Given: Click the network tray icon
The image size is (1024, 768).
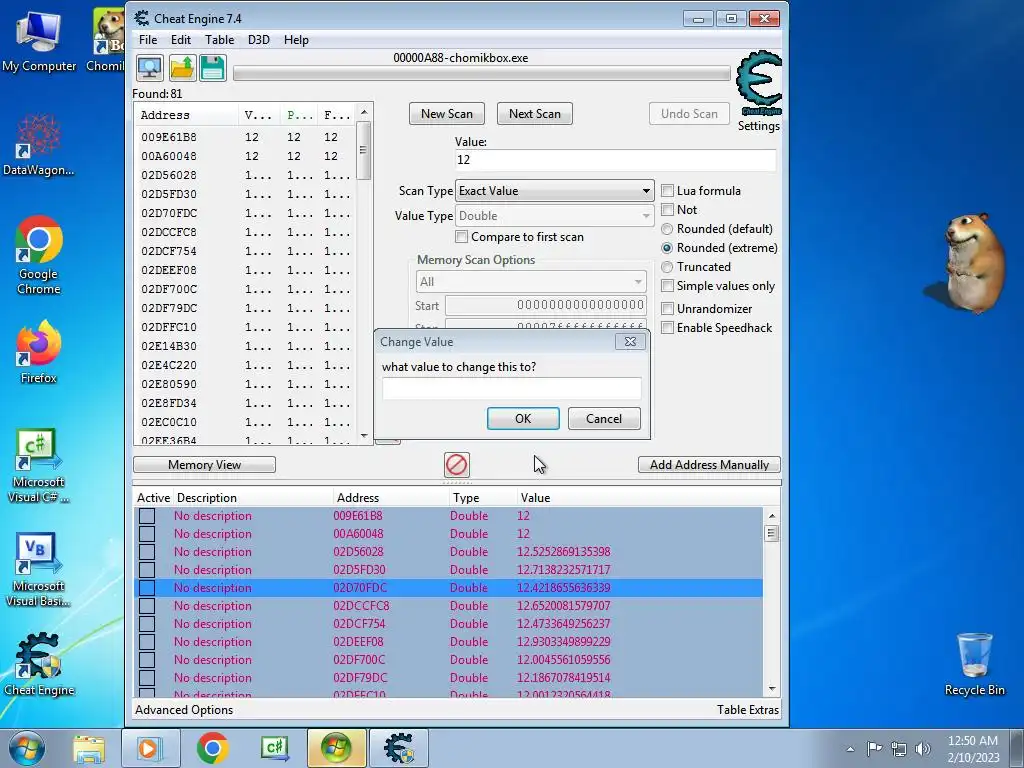Looking at the screenshot, I should (899, 749).
